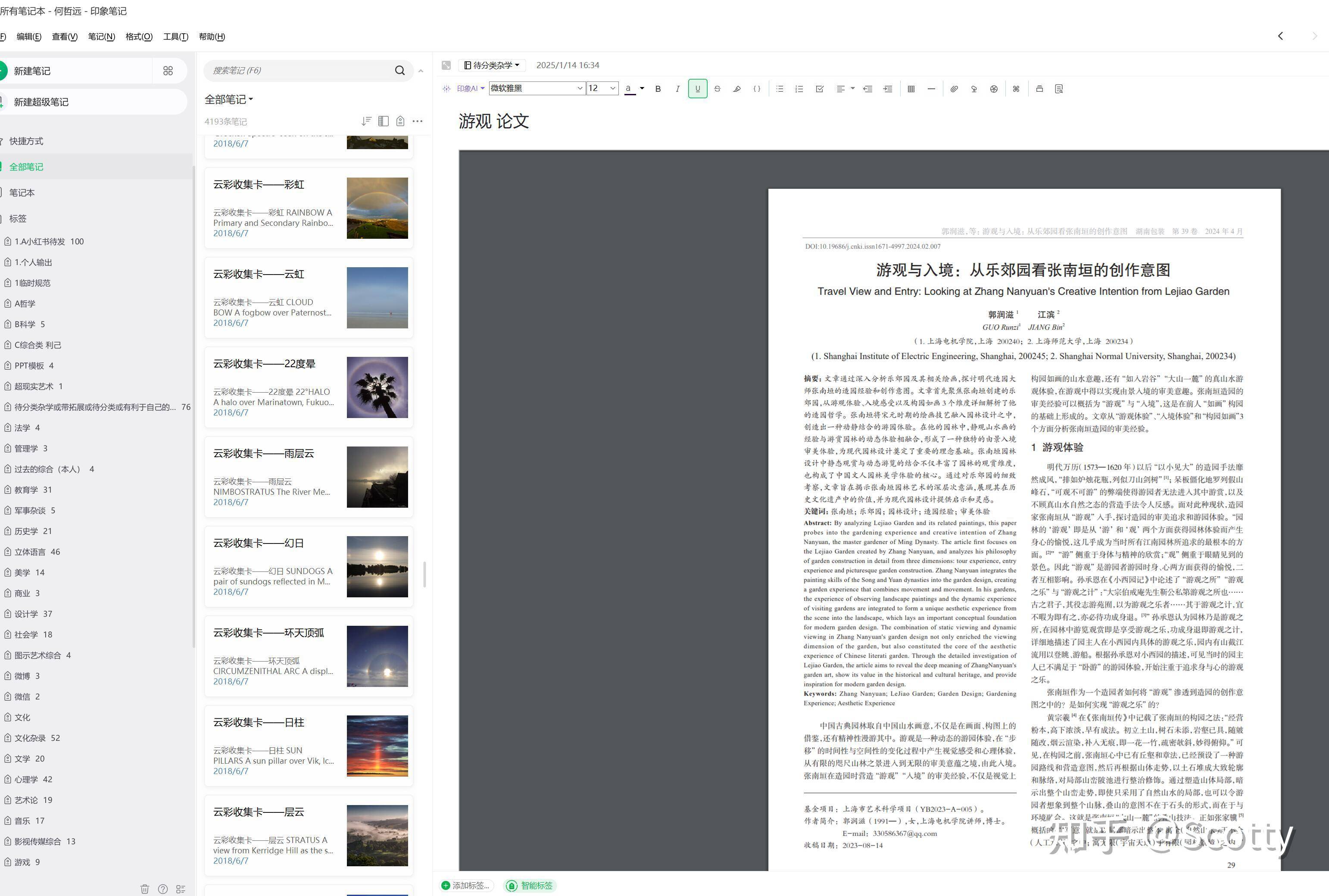Click into the 搜索笔记 search field
Screen dimensions: 1329x896
coord(300,70)
